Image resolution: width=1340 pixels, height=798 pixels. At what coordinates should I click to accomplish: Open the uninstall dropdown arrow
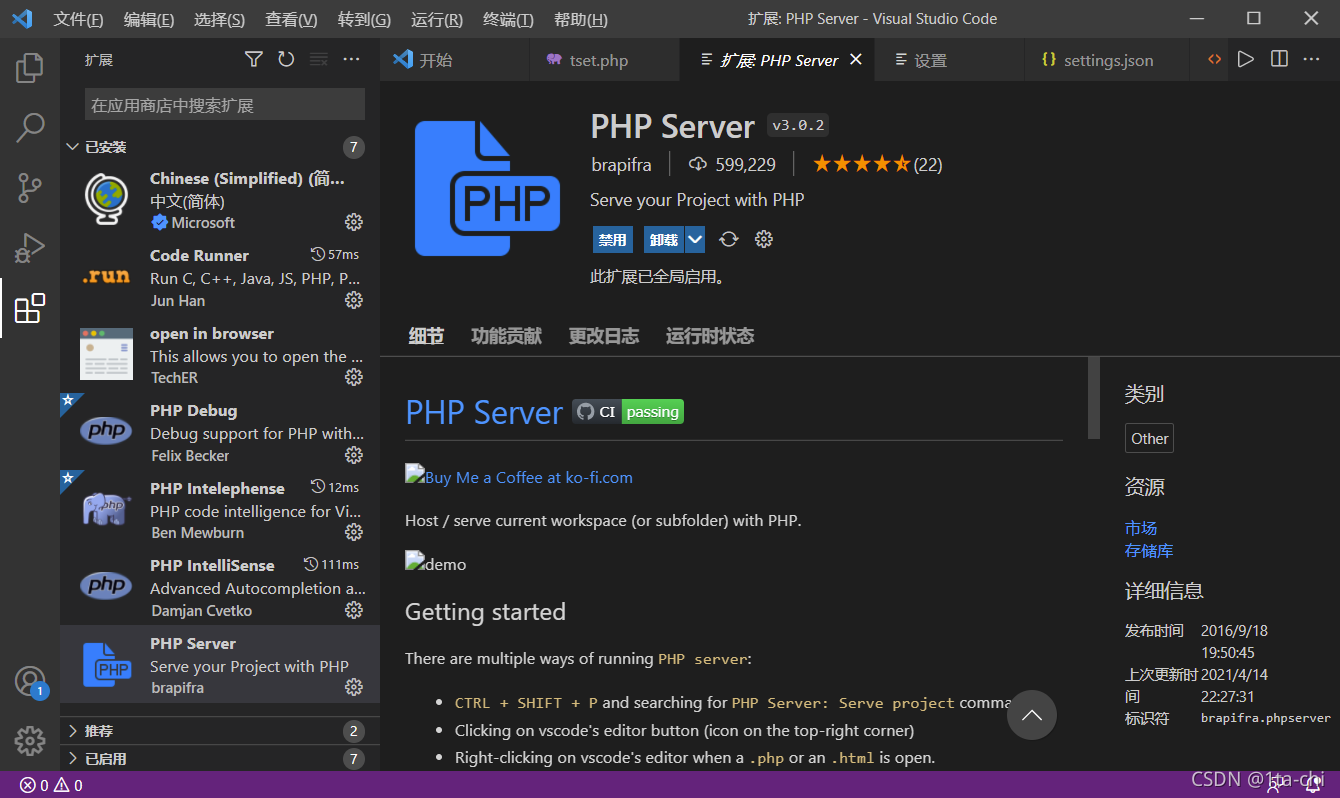click(x=696, y=240)
